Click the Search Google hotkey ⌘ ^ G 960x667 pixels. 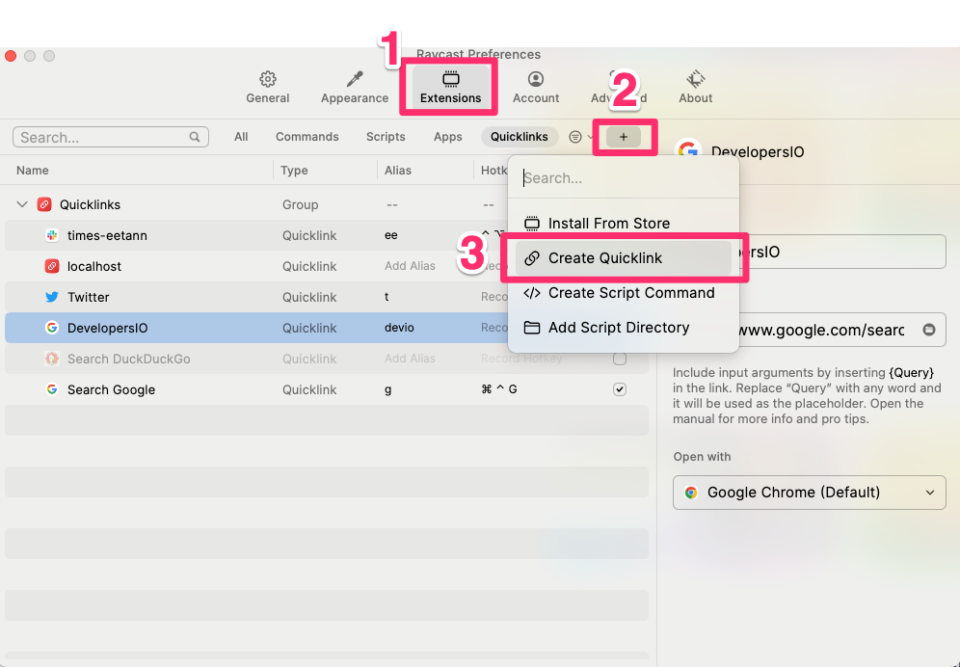coord(499,390)
